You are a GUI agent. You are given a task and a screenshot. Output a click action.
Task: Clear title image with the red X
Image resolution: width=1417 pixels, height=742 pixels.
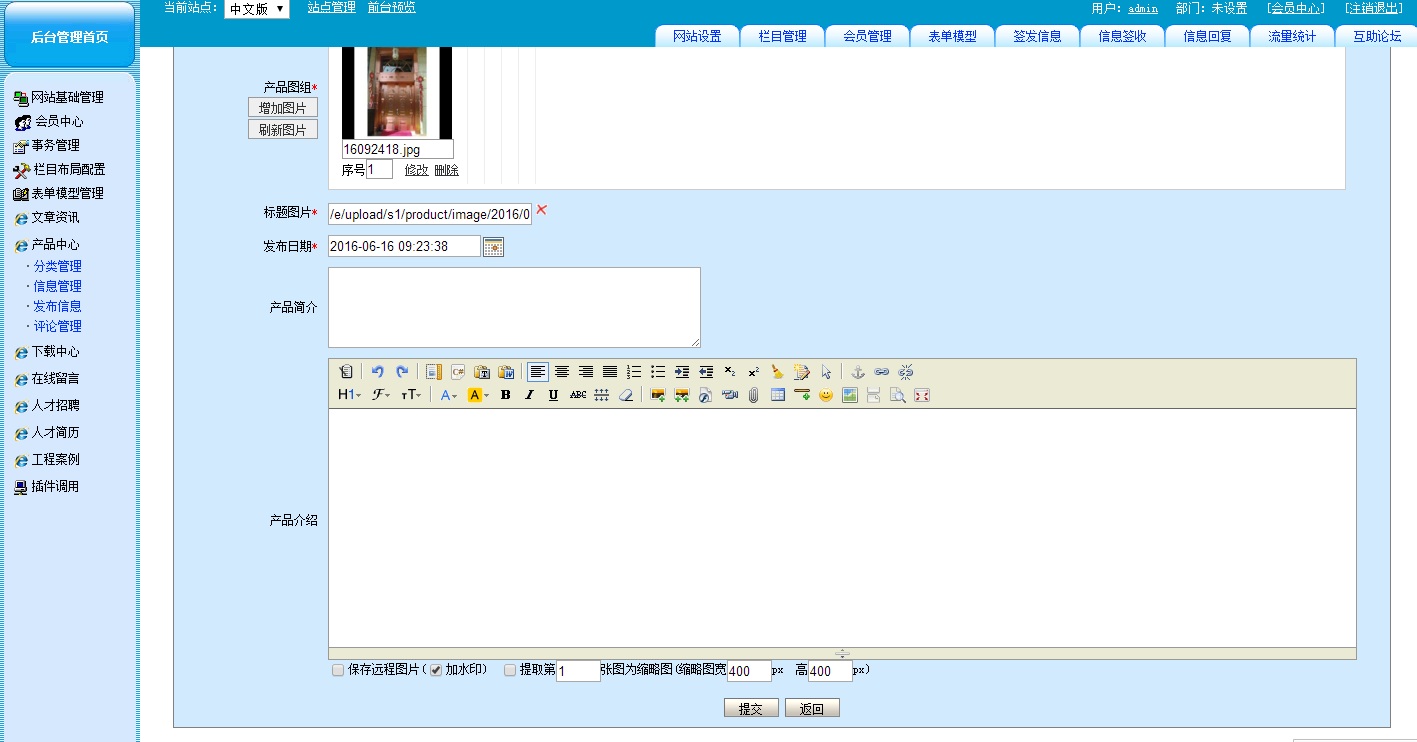[542, 210]
